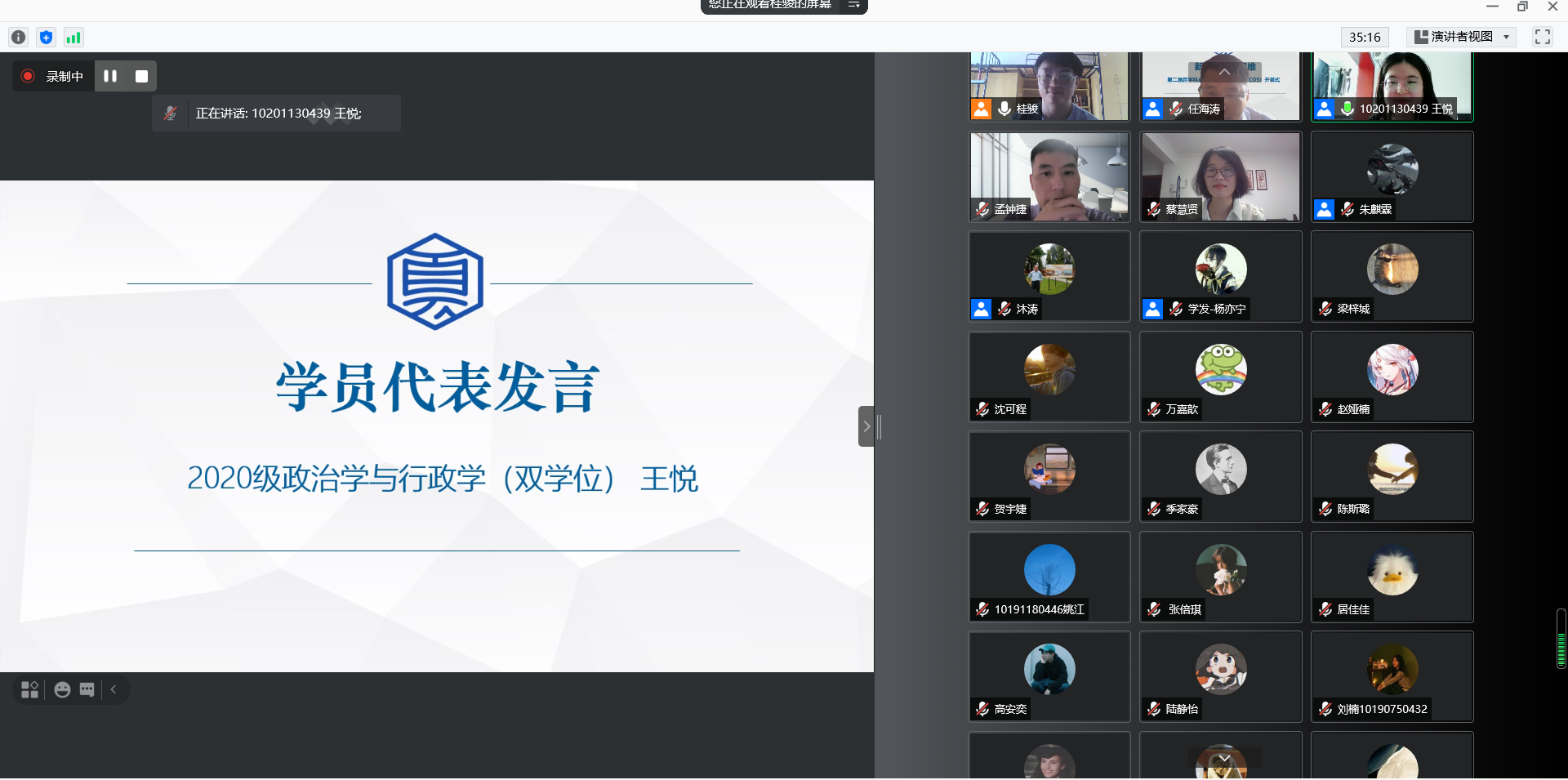This screenshot has height=780, width=1568.
Task: Click 万嘉歆 frog avatar
Action: 1221,369
